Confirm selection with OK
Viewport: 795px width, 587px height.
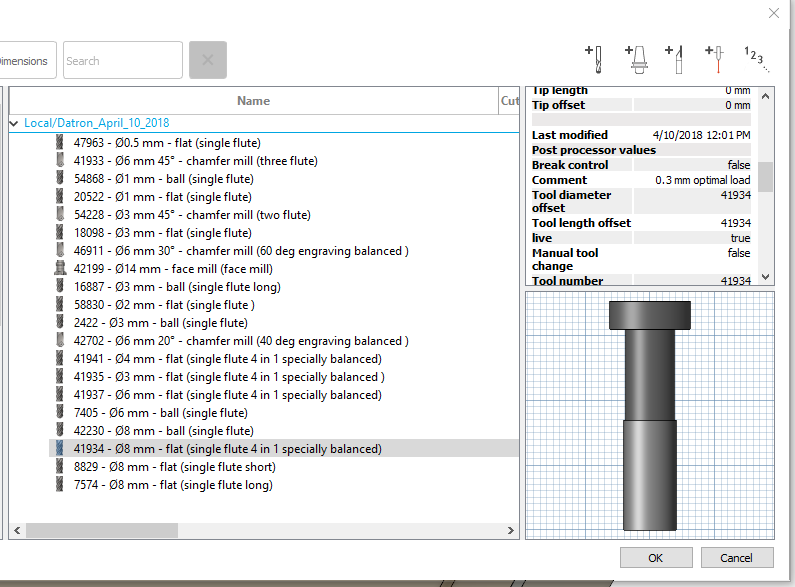click(656, 558)
